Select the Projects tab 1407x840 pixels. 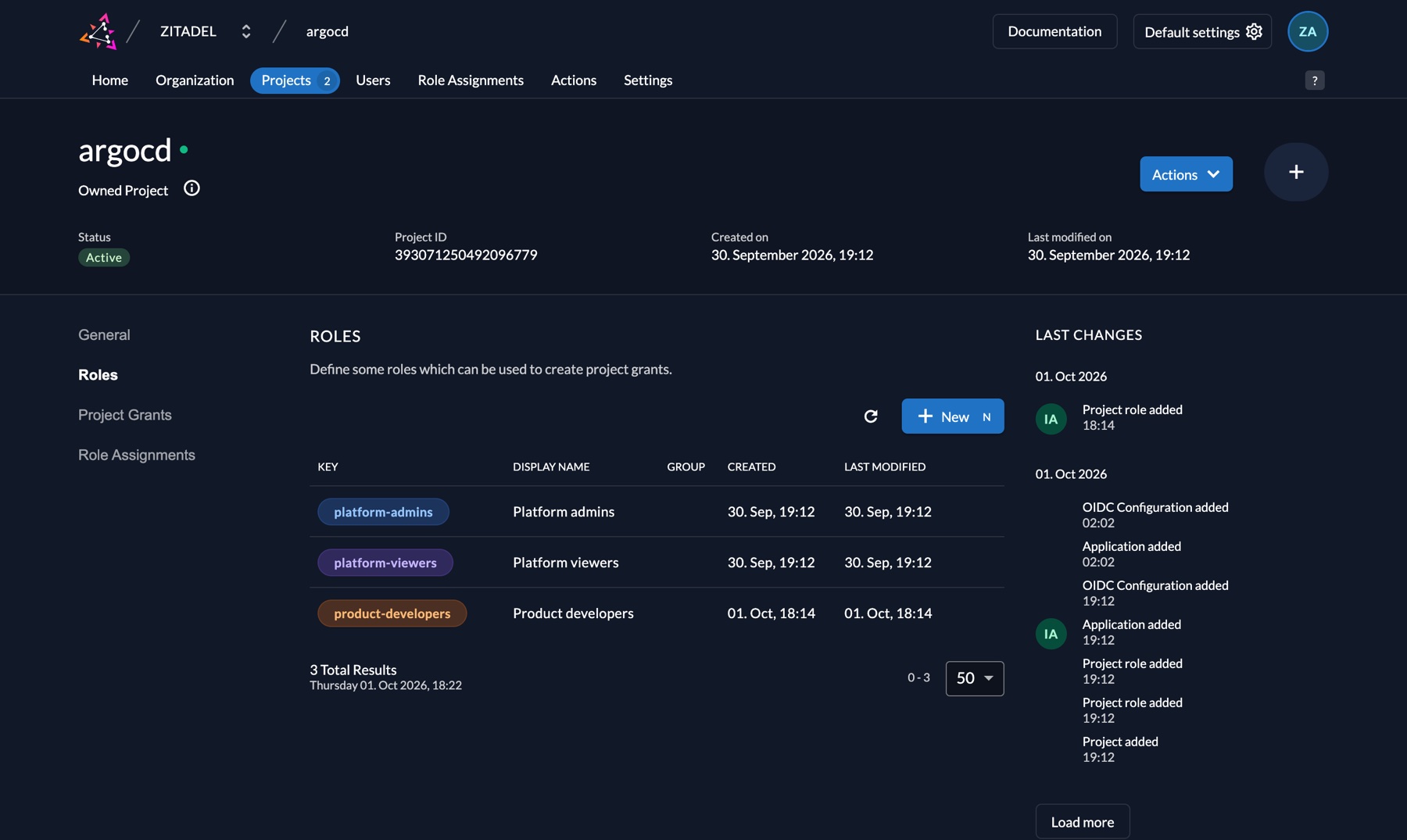point(295,80)
